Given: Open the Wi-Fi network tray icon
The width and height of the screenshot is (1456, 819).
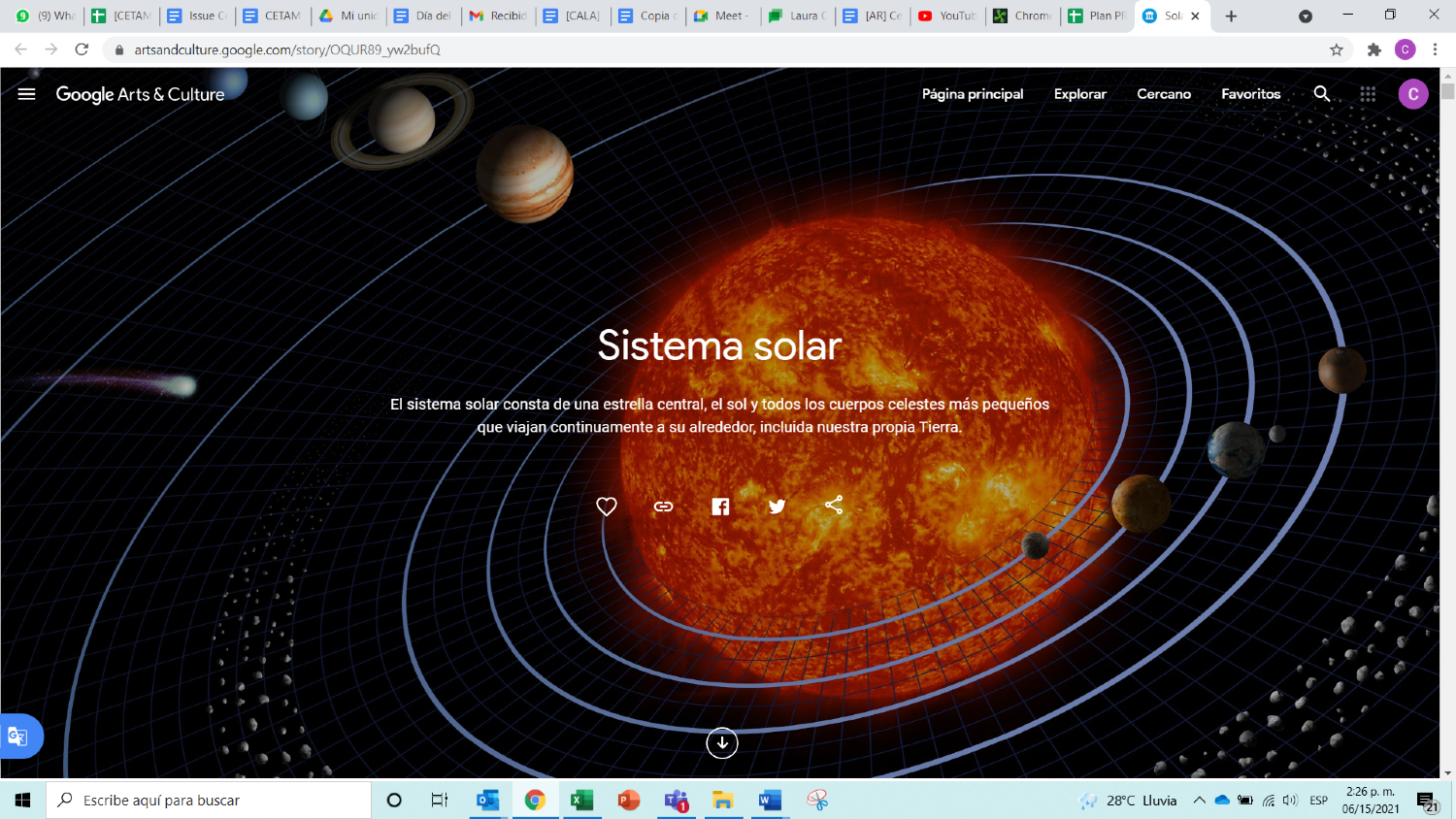Looking at the screenshot, I should [x=1269, y=801].
